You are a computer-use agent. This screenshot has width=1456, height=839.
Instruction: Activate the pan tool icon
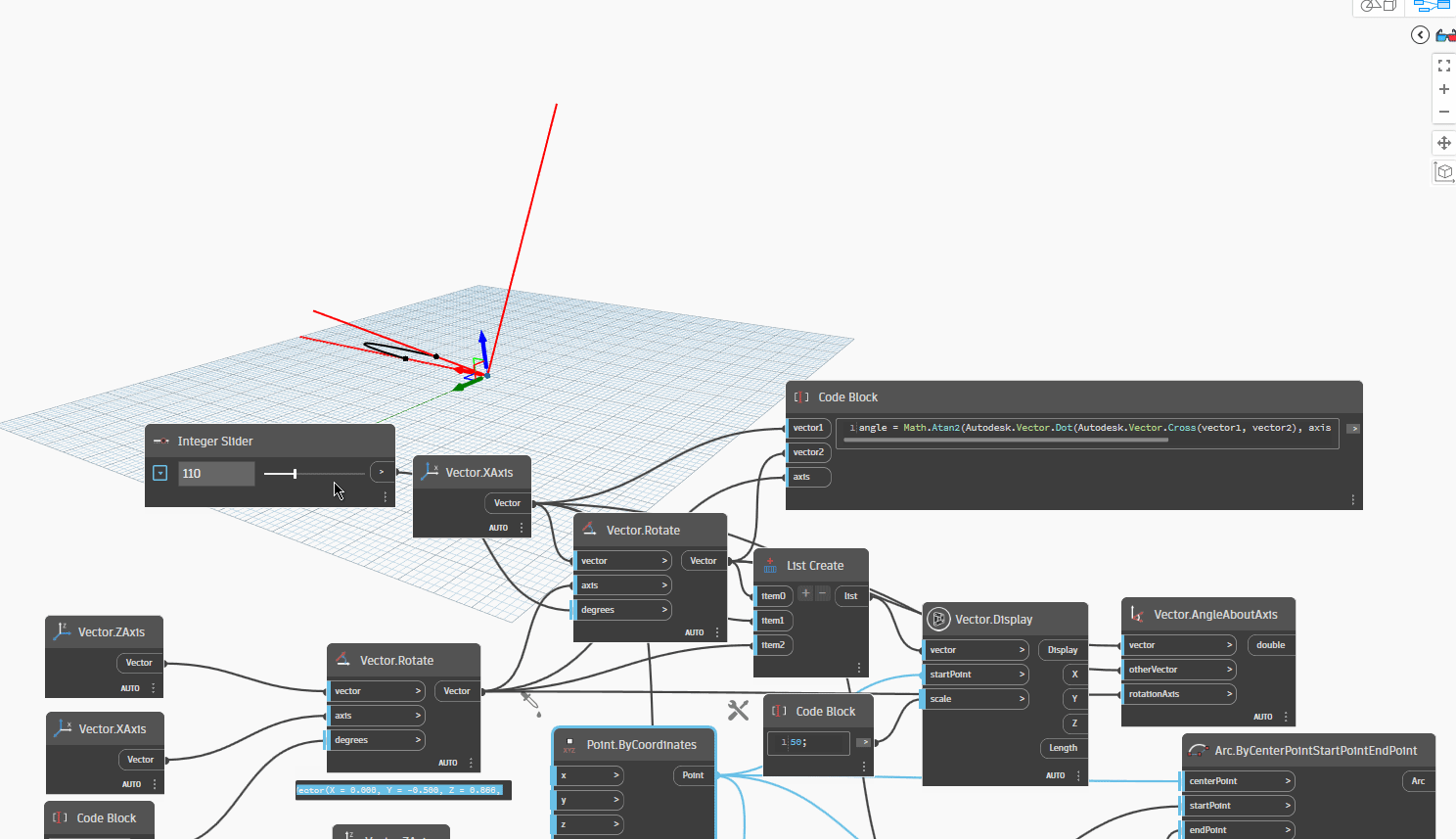pyautogui.click(x=1443, y=143)
